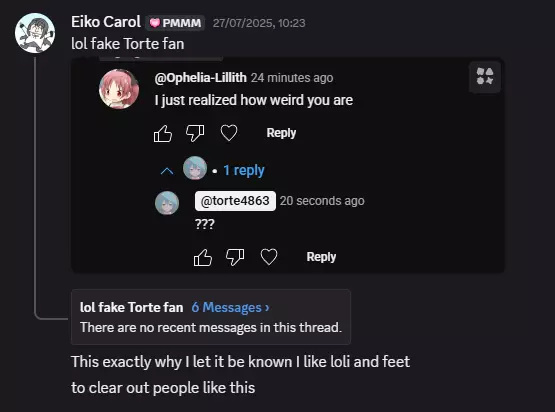Open the shapes icon on embedded image
Screen dimensions: 555x412
(x=485, y=76)
